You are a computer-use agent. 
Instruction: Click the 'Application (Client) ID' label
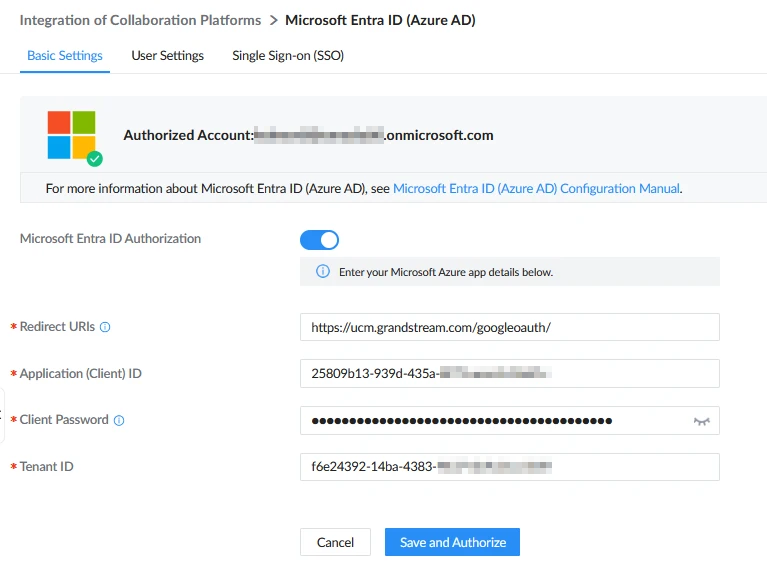click(81, 373)
